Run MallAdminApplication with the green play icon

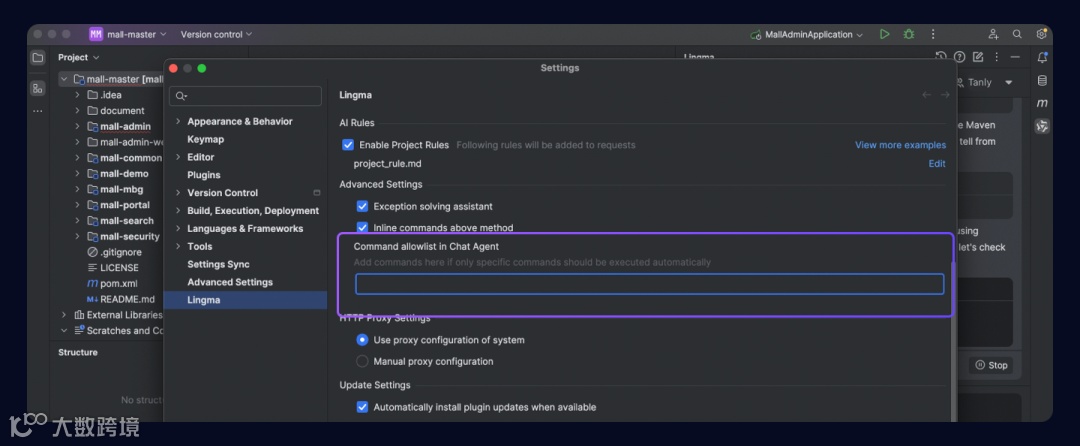[x=884, y=34]
